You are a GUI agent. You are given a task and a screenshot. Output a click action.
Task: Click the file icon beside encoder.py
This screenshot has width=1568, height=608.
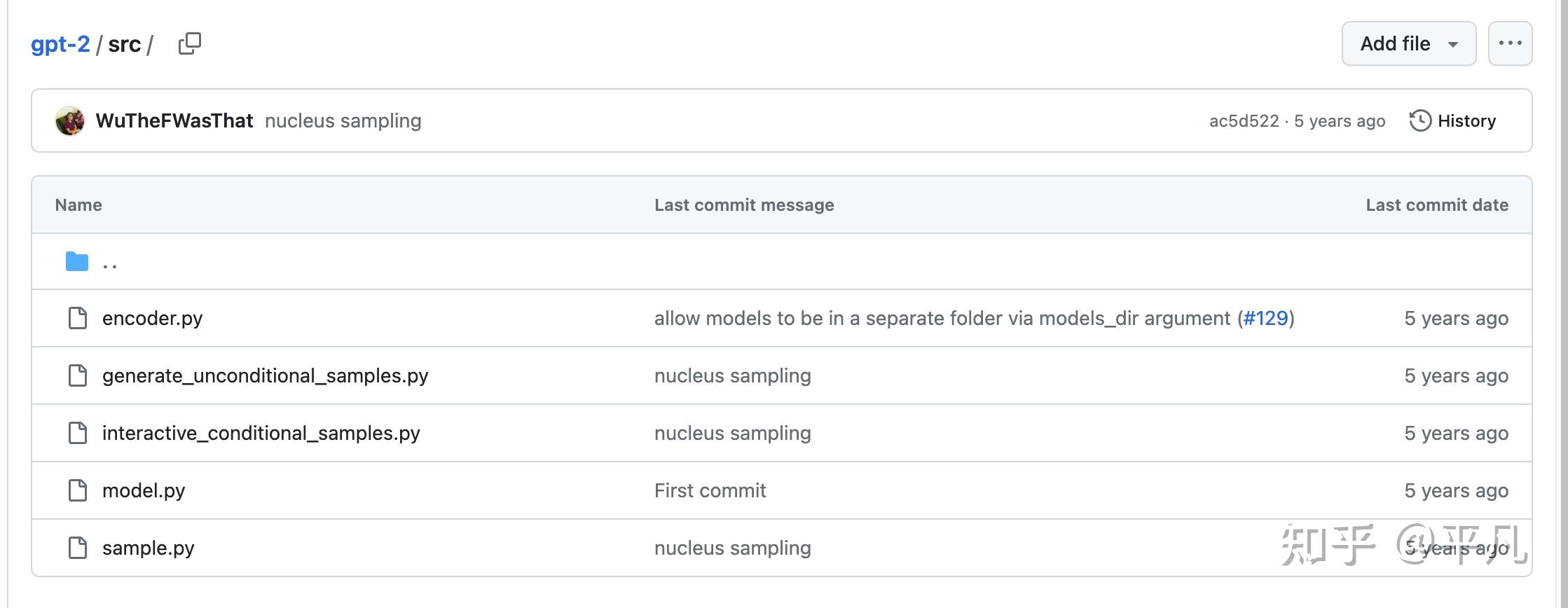(x=77, y=318)
